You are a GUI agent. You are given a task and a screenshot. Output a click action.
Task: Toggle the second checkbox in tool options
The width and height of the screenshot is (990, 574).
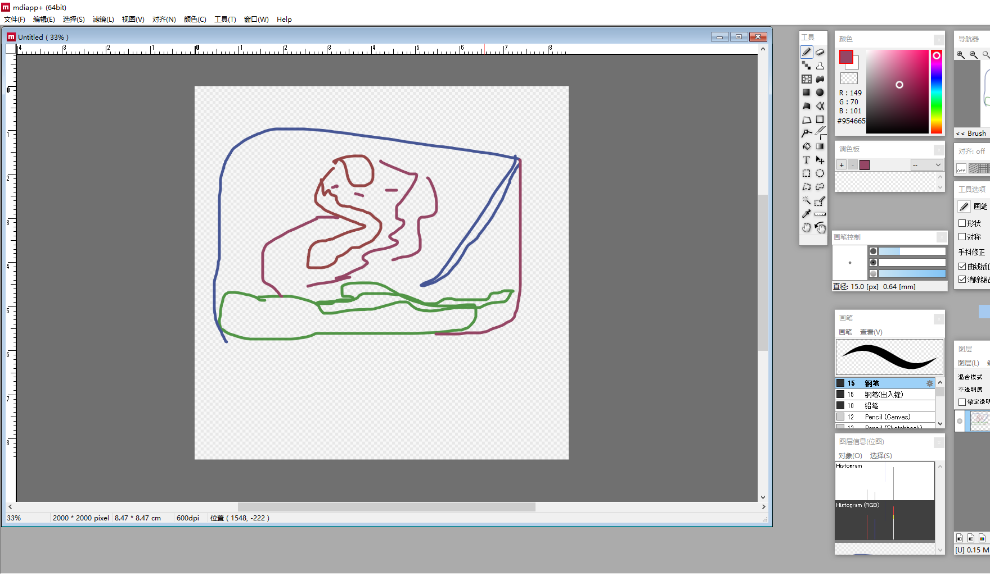point(962,237)
